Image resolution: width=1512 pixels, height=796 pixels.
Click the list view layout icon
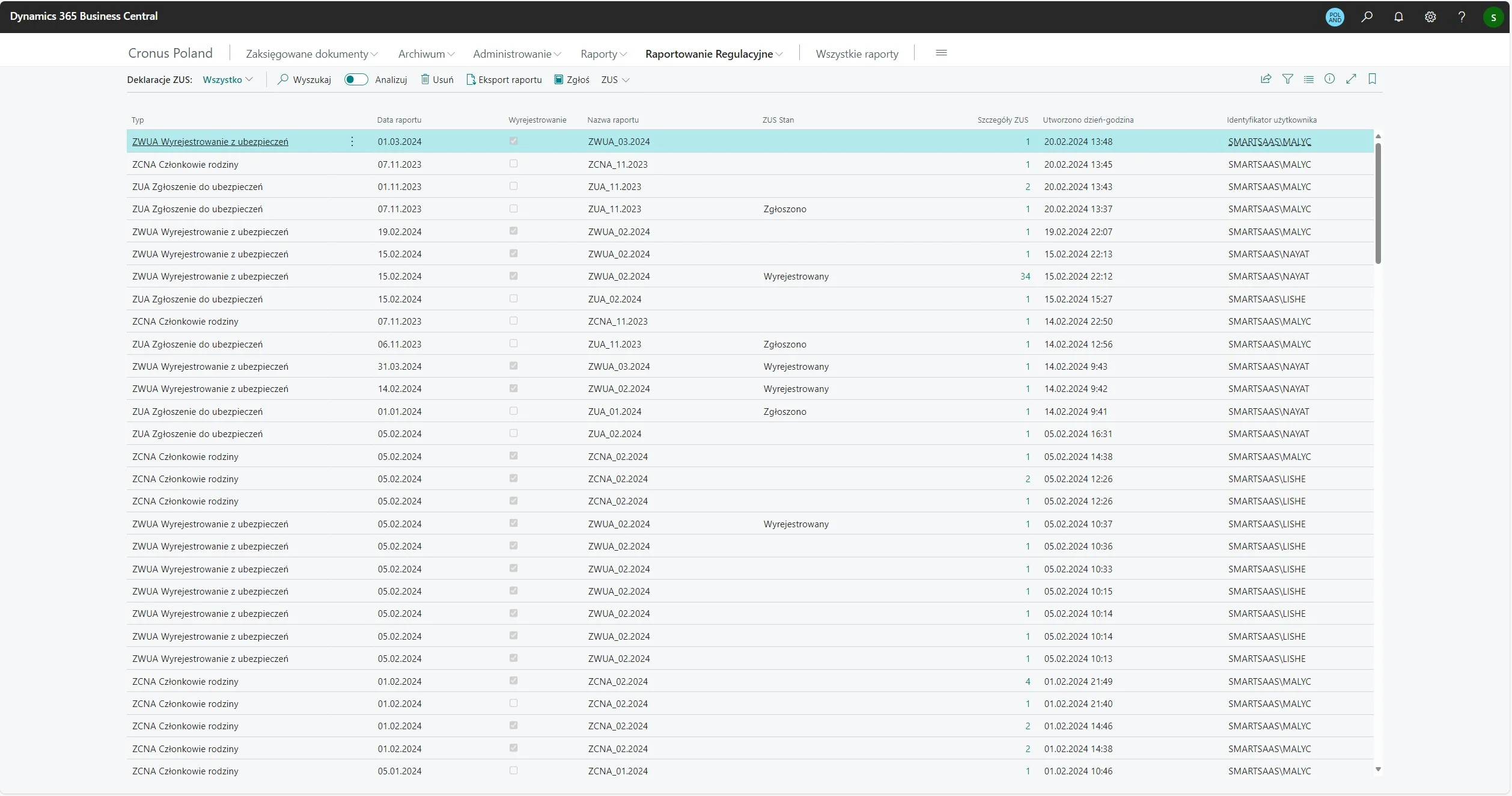tap(1308, 79)
